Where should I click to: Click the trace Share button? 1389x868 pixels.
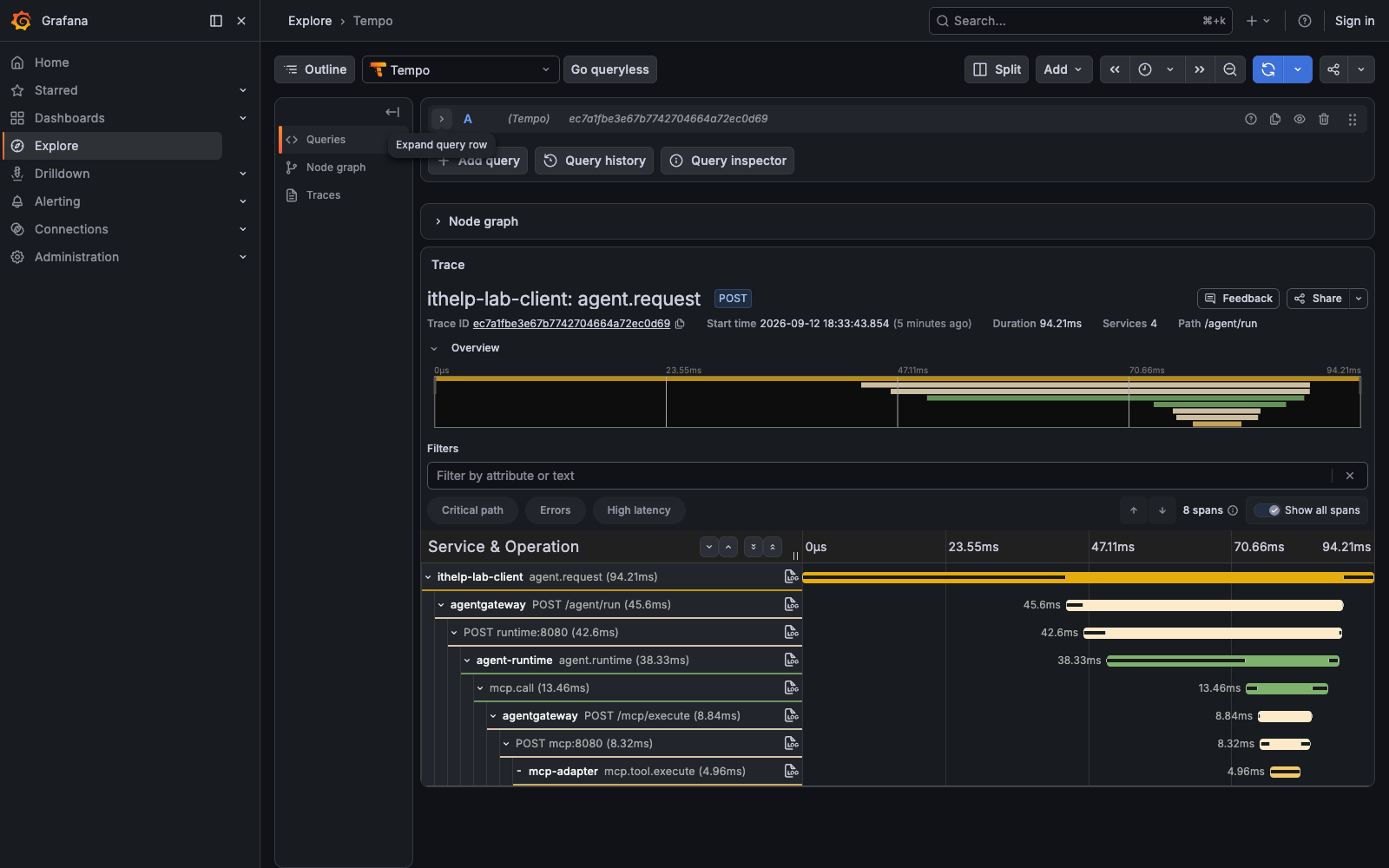coord(1318,299)
